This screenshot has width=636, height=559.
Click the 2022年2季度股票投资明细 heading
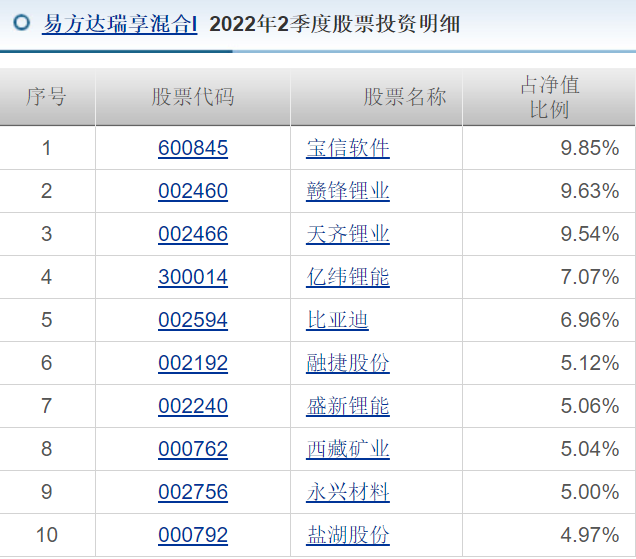pos(335,24)
